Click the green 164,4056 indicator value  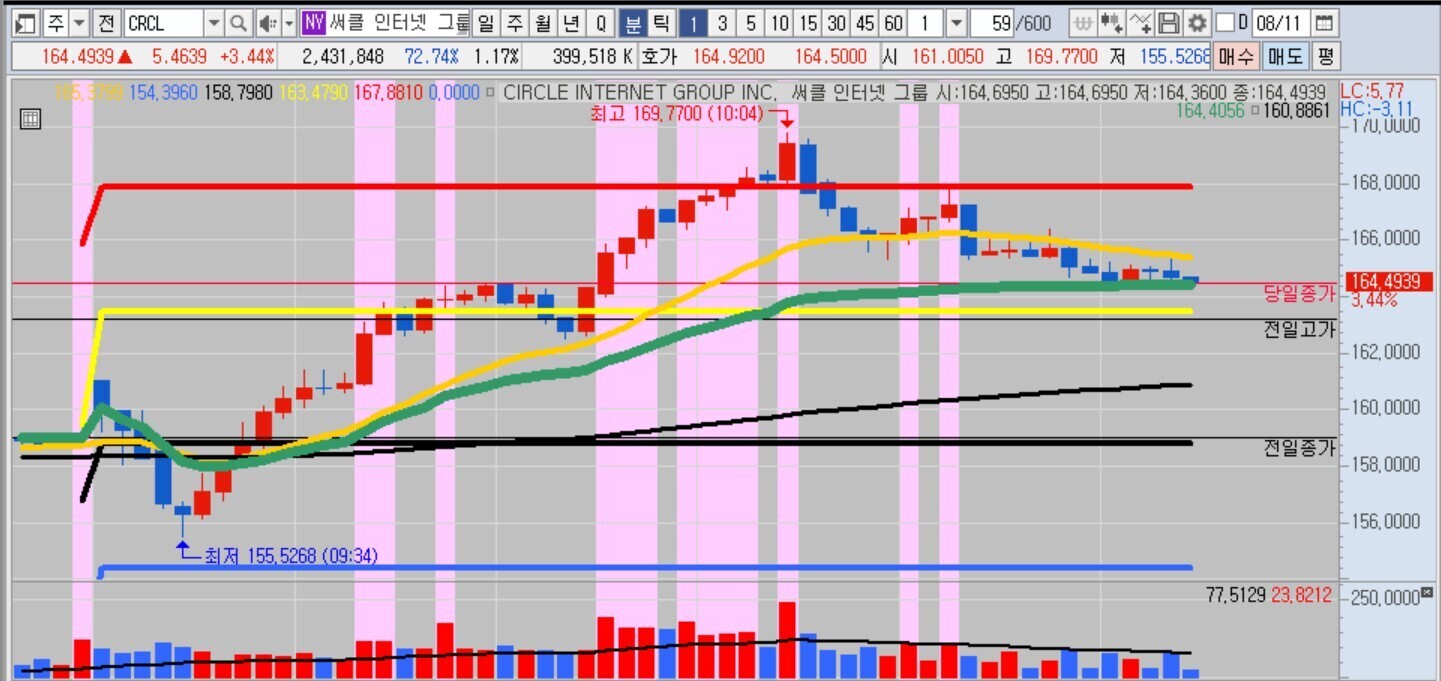1210,111
